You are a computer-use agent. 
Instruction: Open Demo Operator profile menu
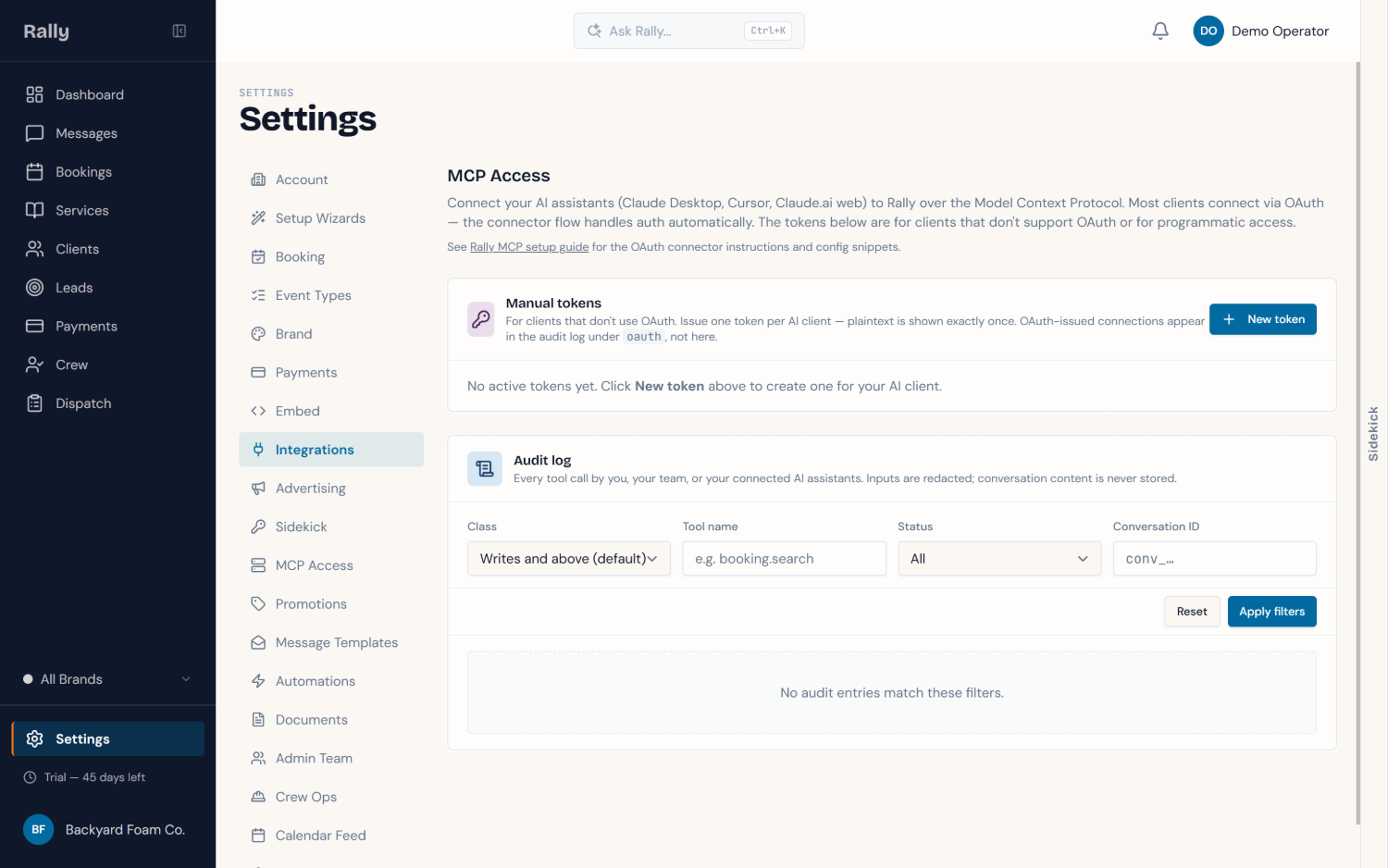[1261, 31]
